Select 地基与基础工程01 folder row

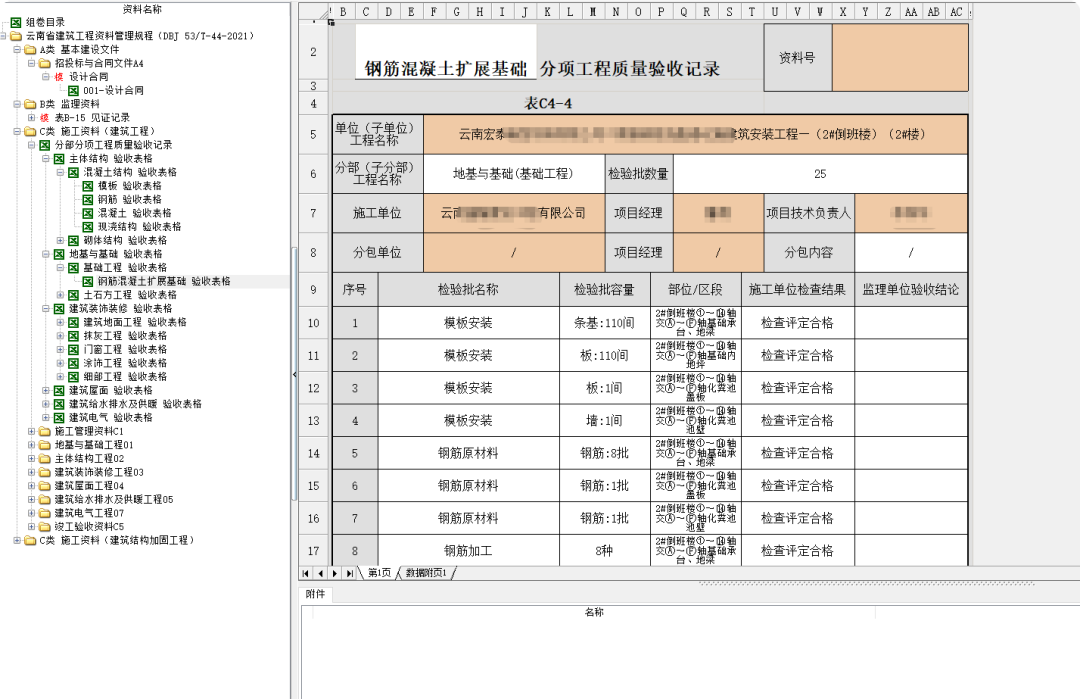(x=94, y=445)
